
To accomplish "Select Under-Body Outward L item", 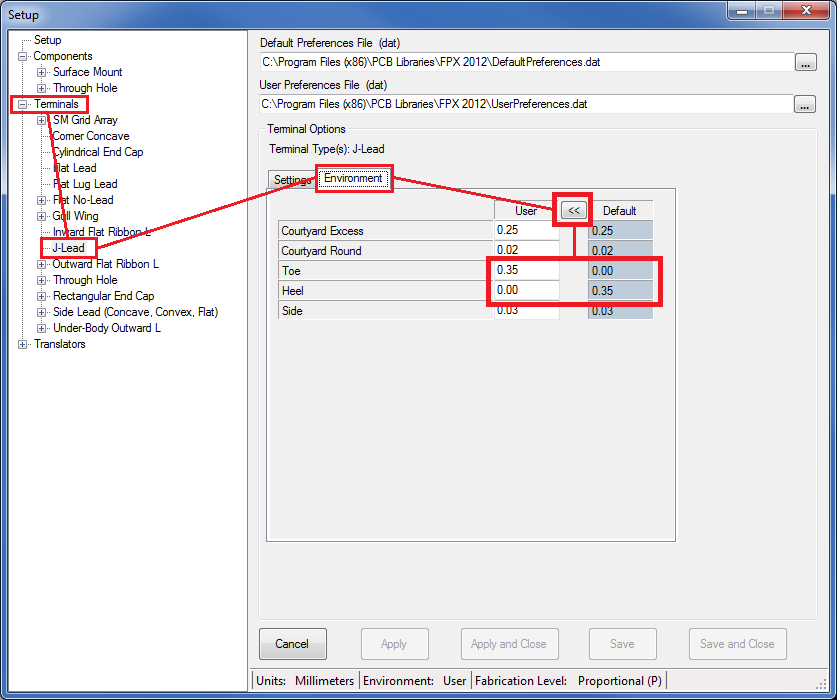I will pyautogui.click(x=107, y=328).
